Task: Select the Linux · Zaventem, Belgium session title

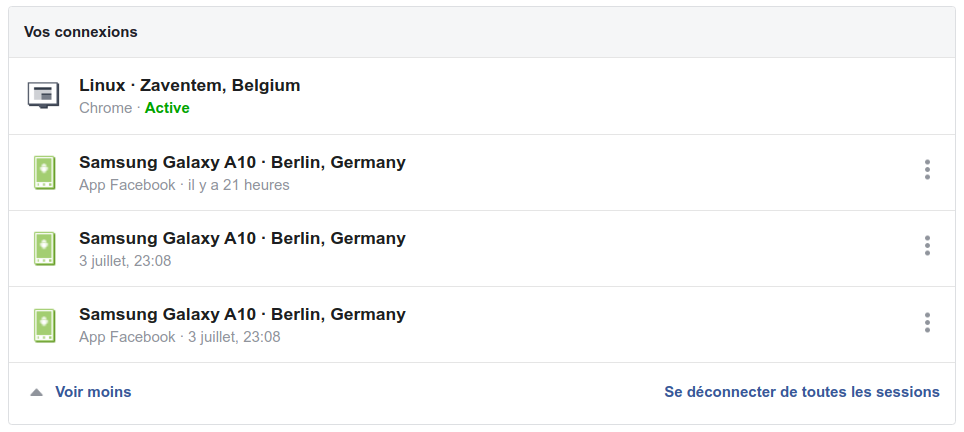Action: pyautogui.click(x=189, y=85)
